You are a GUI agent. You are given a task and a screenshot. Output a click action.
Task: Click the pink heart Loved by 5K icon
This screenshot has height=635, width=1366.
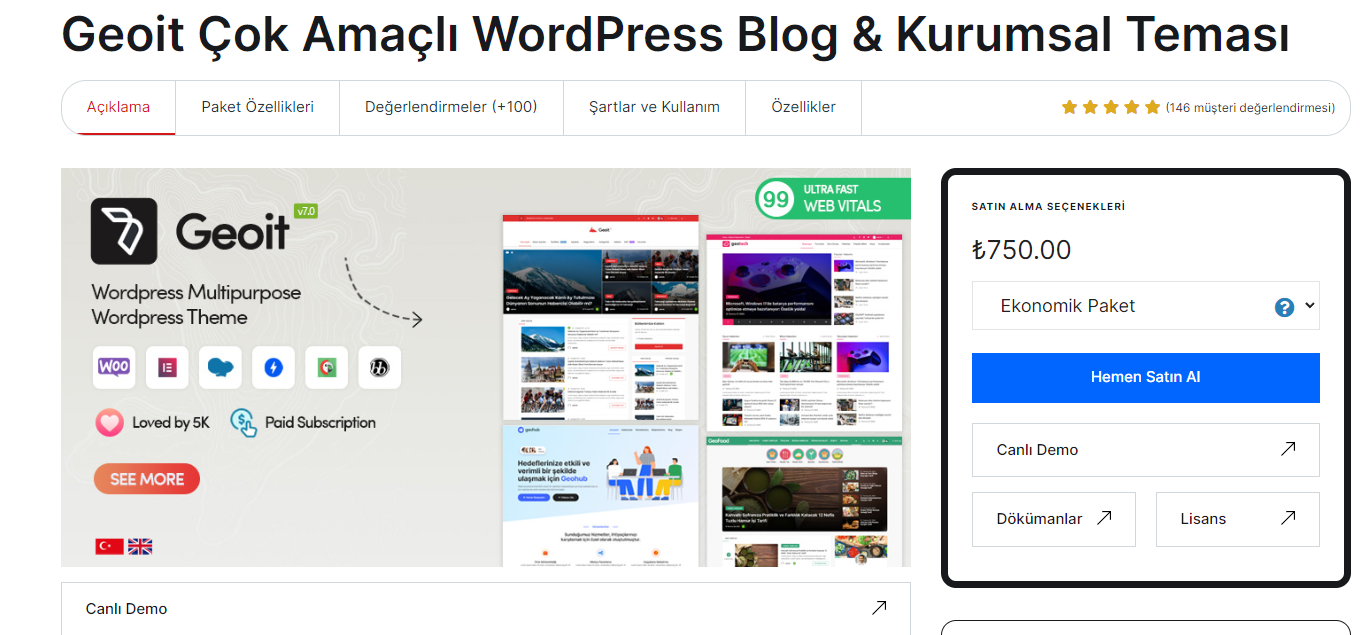click(x=109, y=422)
